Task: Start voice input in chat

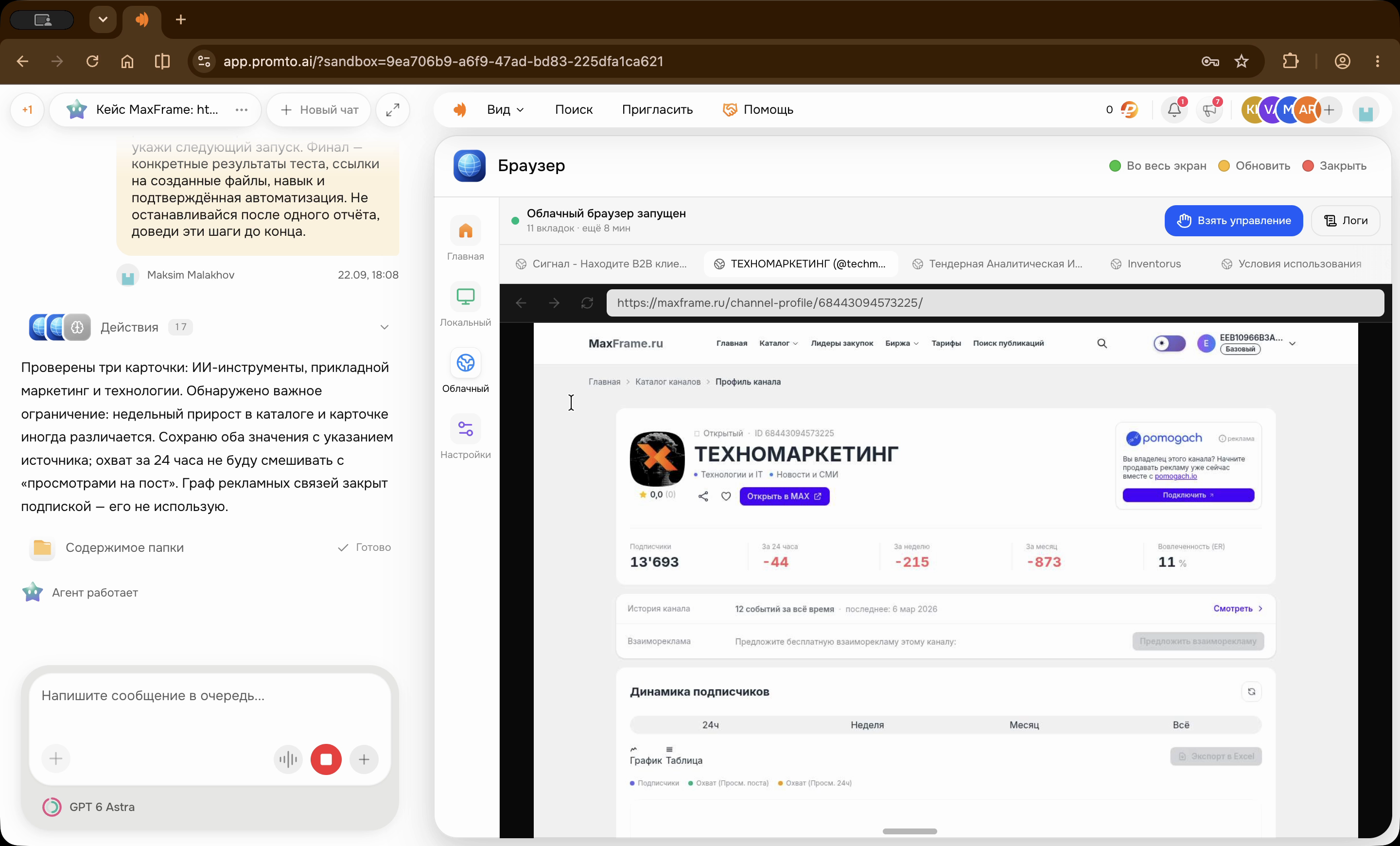Action: [288, 759]
